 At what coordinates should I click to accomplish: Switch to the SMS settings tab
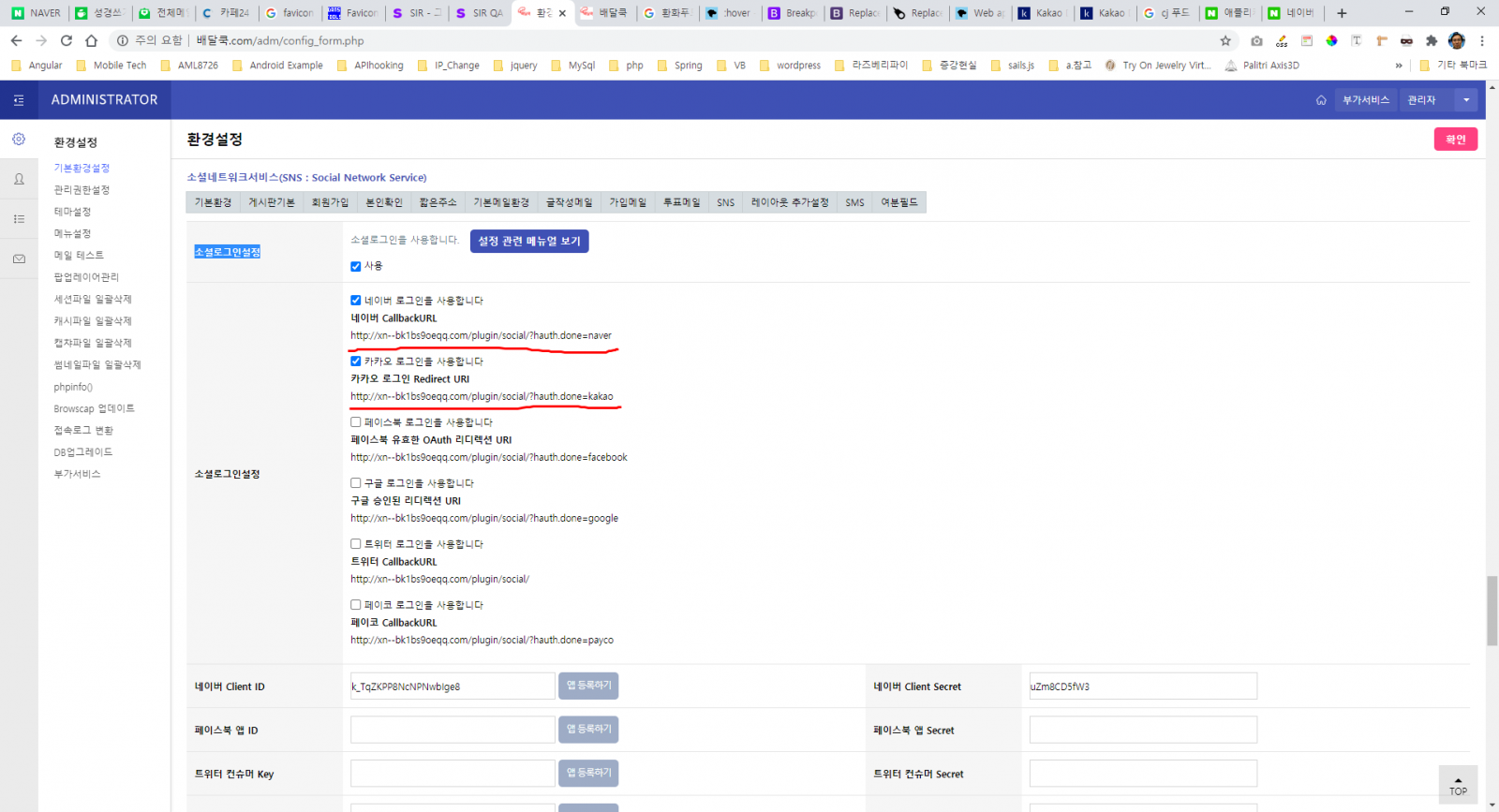click(x=854, y=203)
